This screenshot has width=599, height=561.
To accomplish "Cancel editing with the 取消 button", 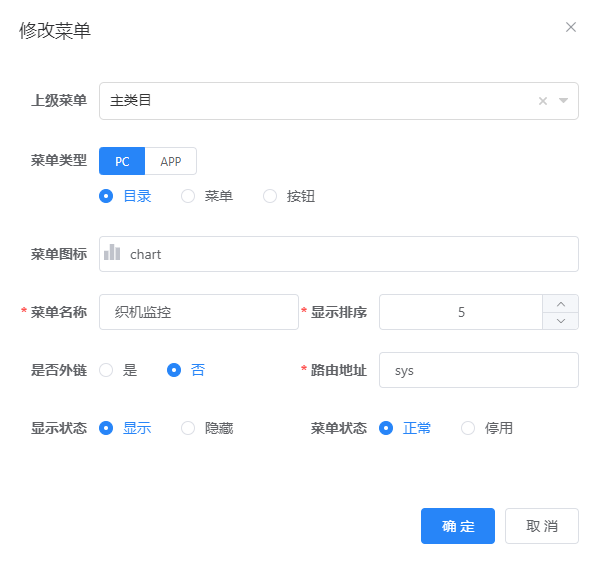I will tap(542, 526).
